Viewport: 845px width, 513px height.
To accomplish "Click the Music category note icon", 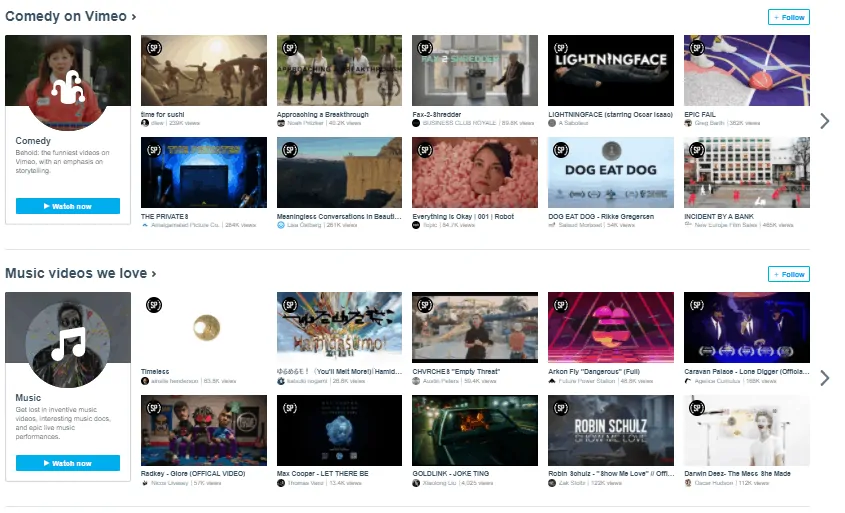I will [68, 346].
